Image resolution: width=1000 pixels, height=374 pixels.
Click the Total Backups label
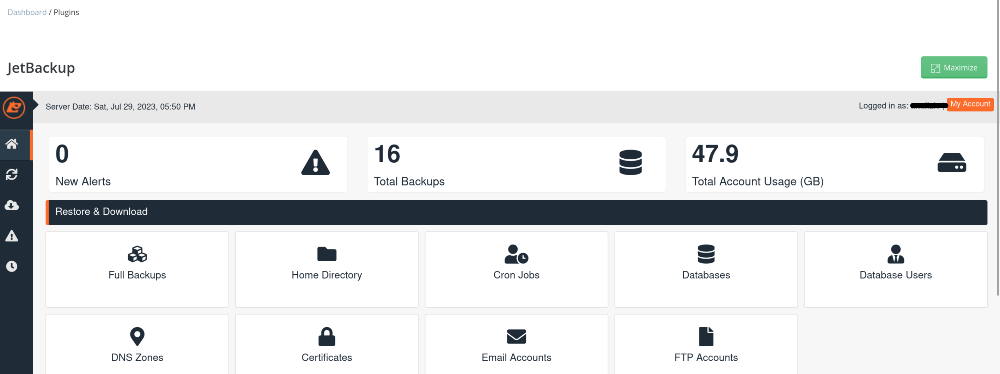[409, 181]
